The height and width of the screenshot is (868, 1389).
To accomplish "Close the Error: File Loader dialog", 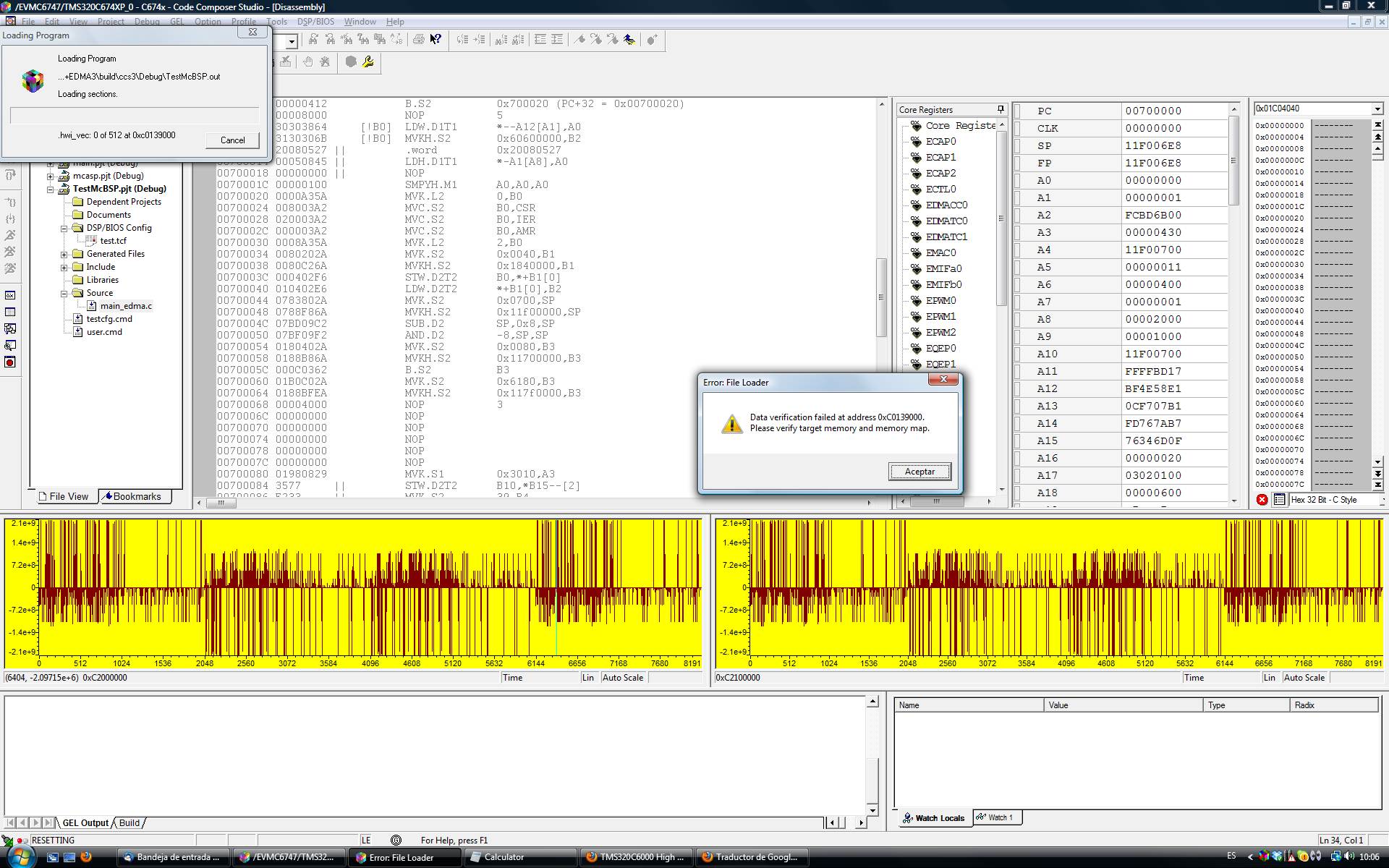I will click(943, 379).
